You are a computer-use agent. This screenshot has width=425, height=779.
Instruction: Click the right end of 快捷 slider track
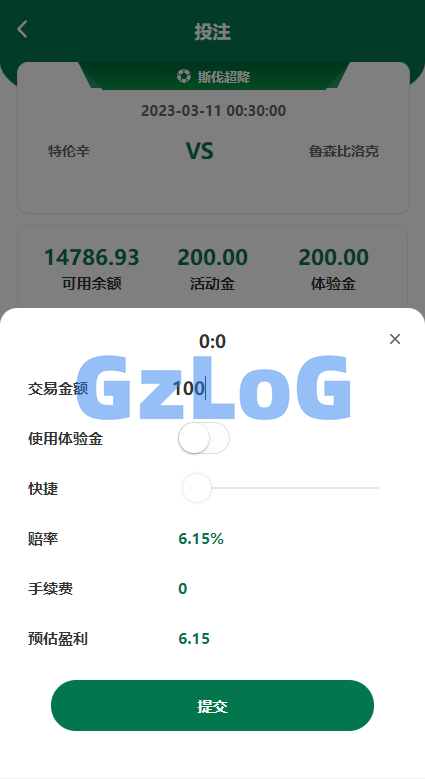[376, 488]
